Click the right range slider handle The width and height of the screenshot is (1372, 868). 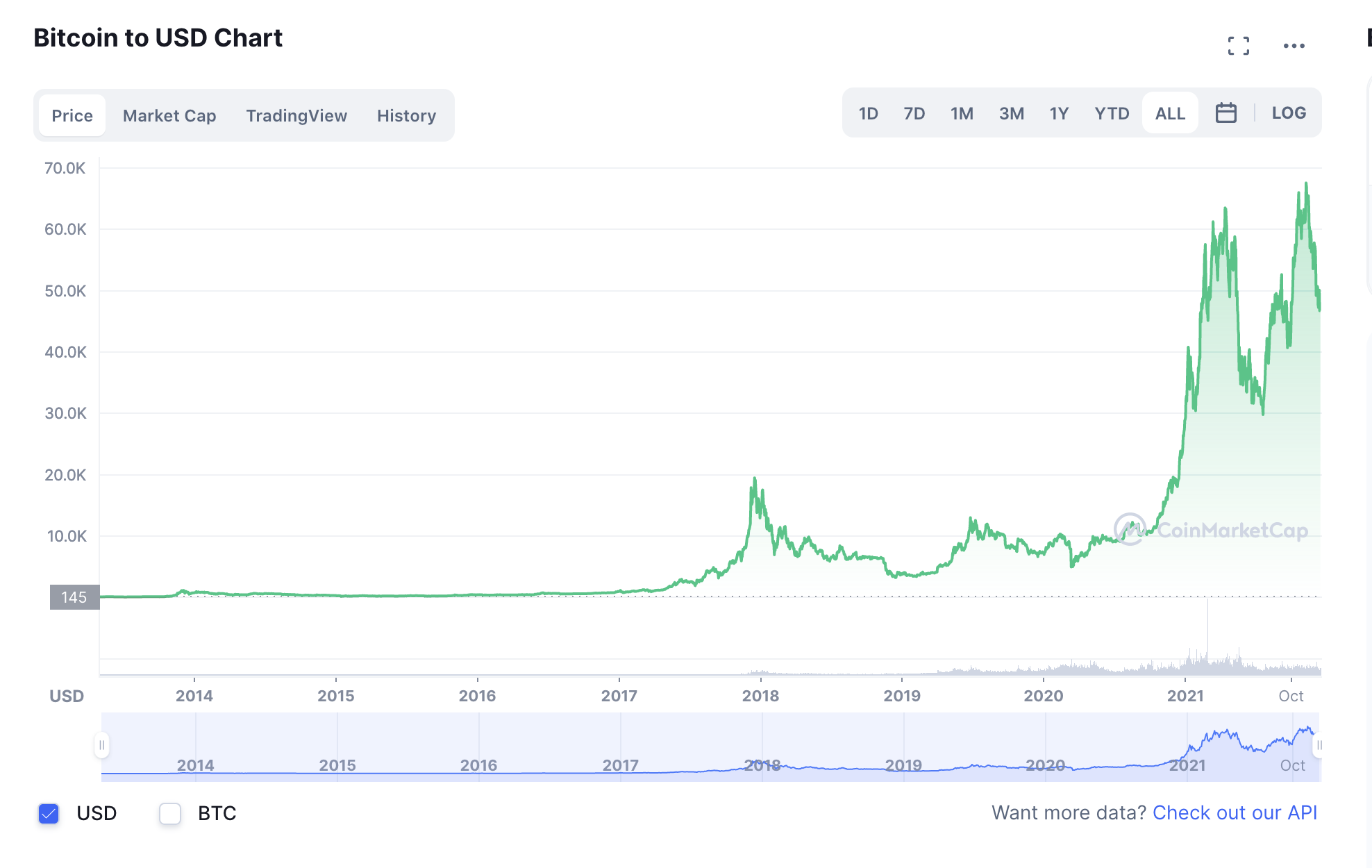pos(1318,745)
